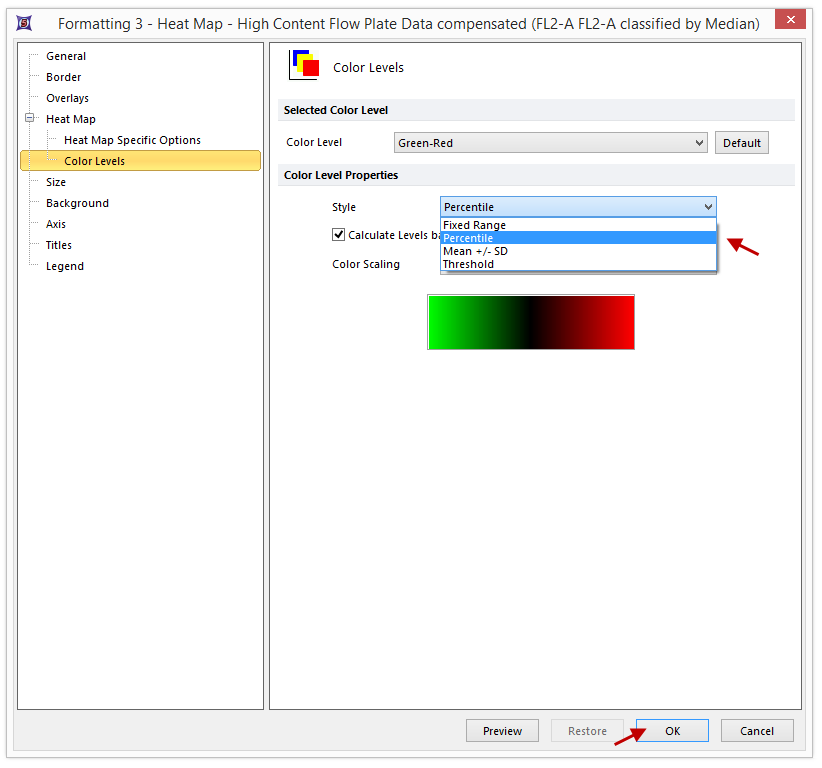The width and height of the screenshot is (822, 768).
Task: Click the Preview button
Action: pyautogui.click(x=502, y=731)
